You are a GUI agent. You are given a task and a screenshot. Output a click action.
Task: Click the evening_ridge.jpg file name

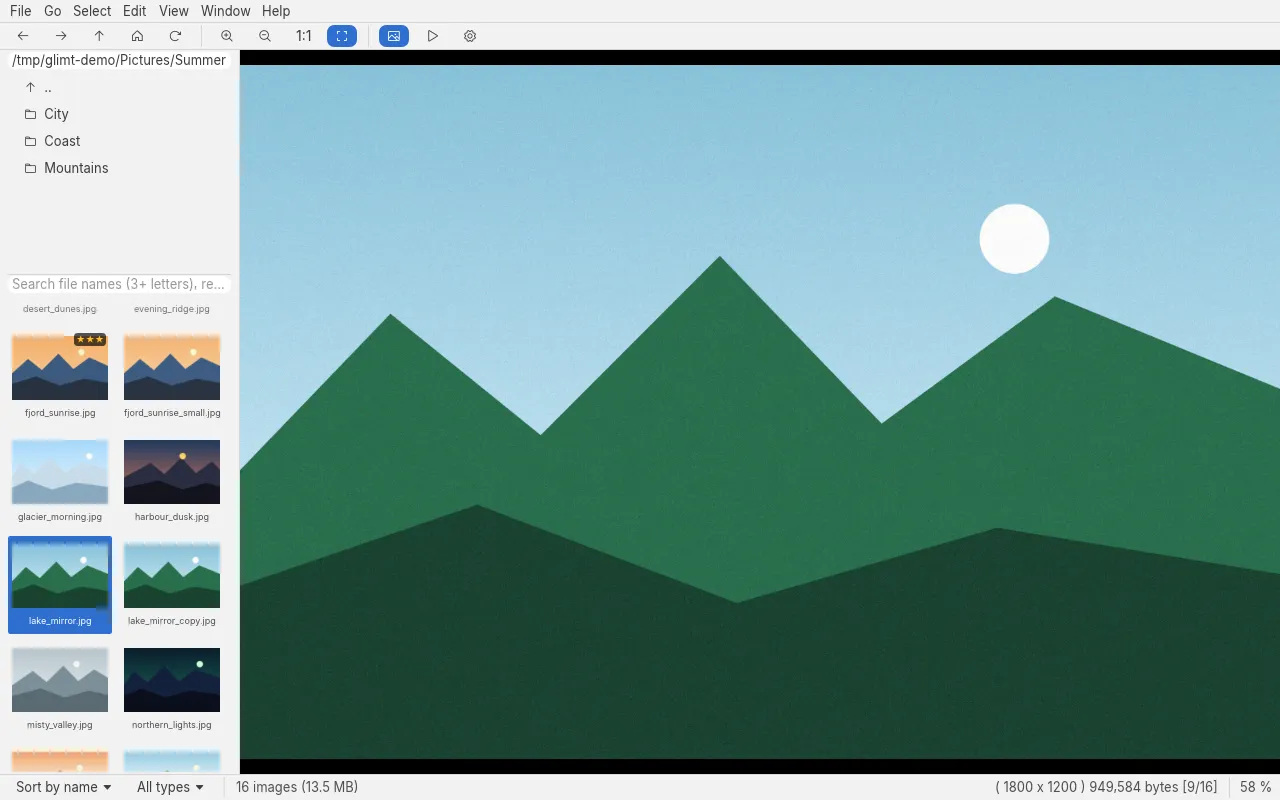(172, 309)
